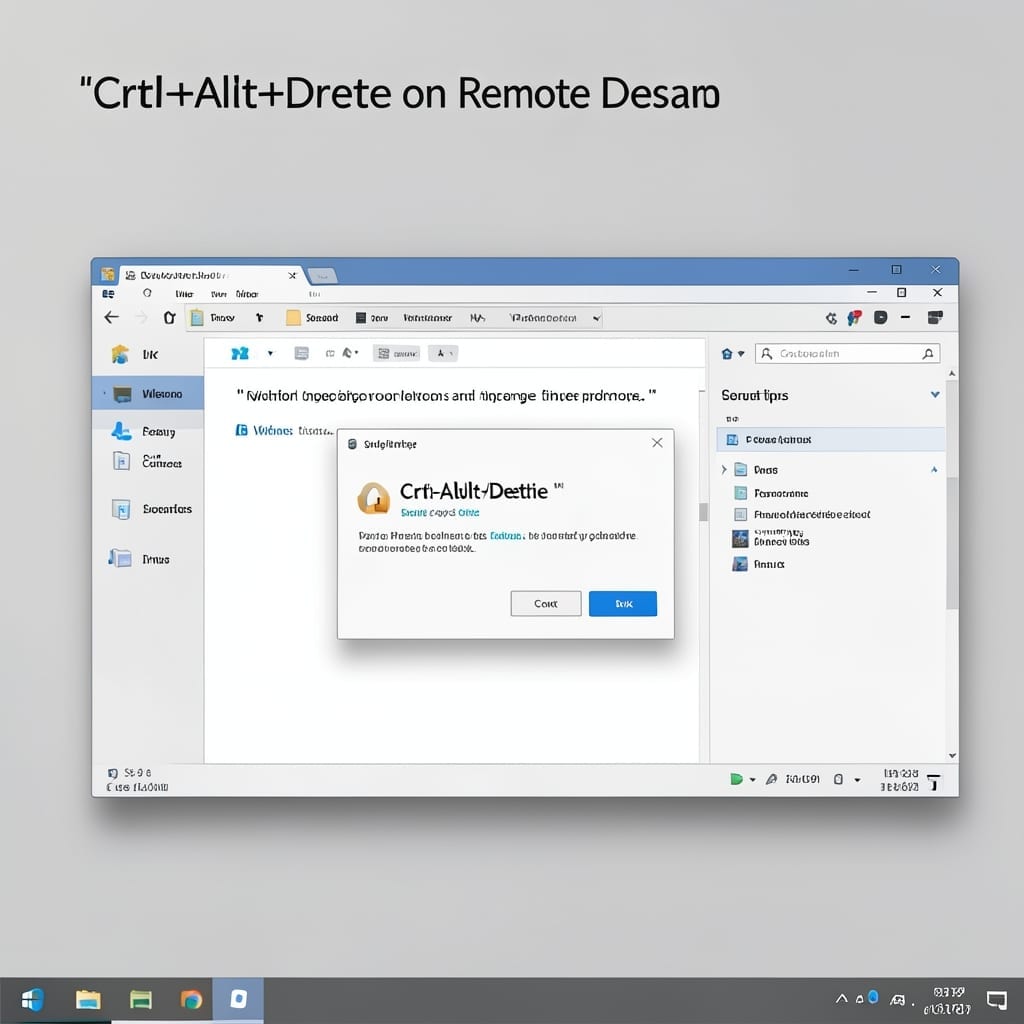Viewport: 1024px width, 1024px height.
Task: Open the dropdown arrow next to home icon
Action: coord(741,353)
